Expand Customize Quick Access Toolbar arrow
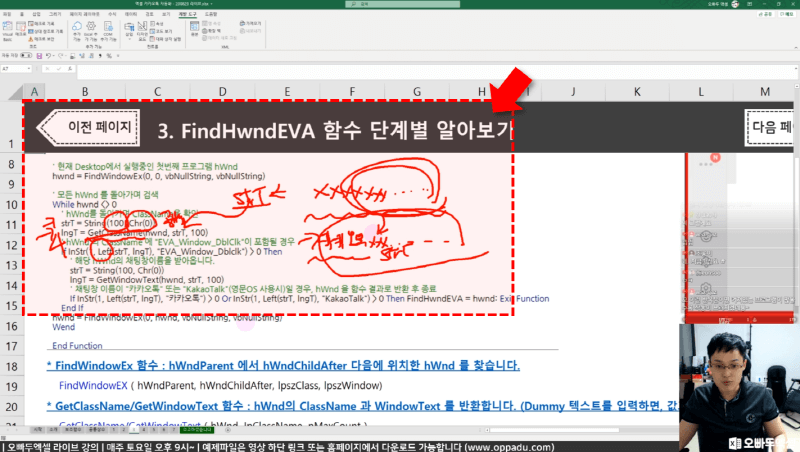 tap(118, 56)
